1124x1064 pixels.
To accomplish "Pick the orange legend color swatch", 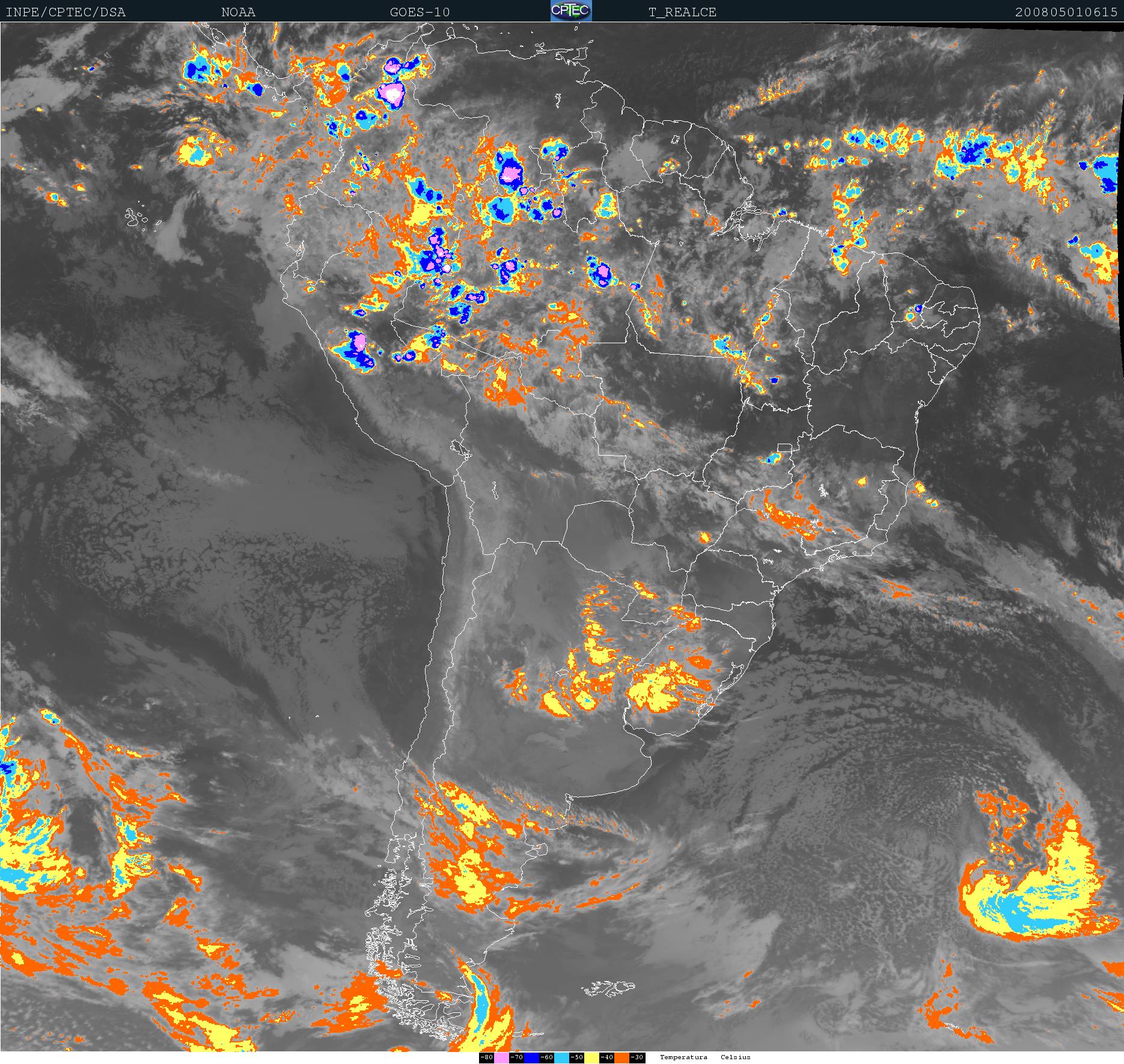I will pyautogui.click(x=622, y=1057).
